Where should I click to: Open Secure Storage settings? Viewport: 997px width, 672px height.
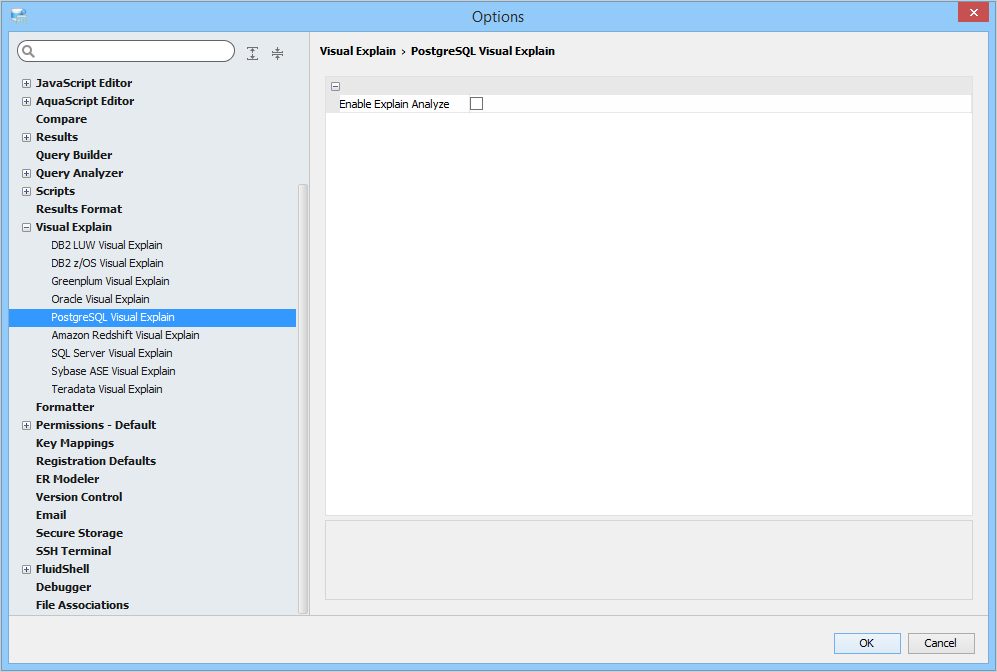click(79, 533)
